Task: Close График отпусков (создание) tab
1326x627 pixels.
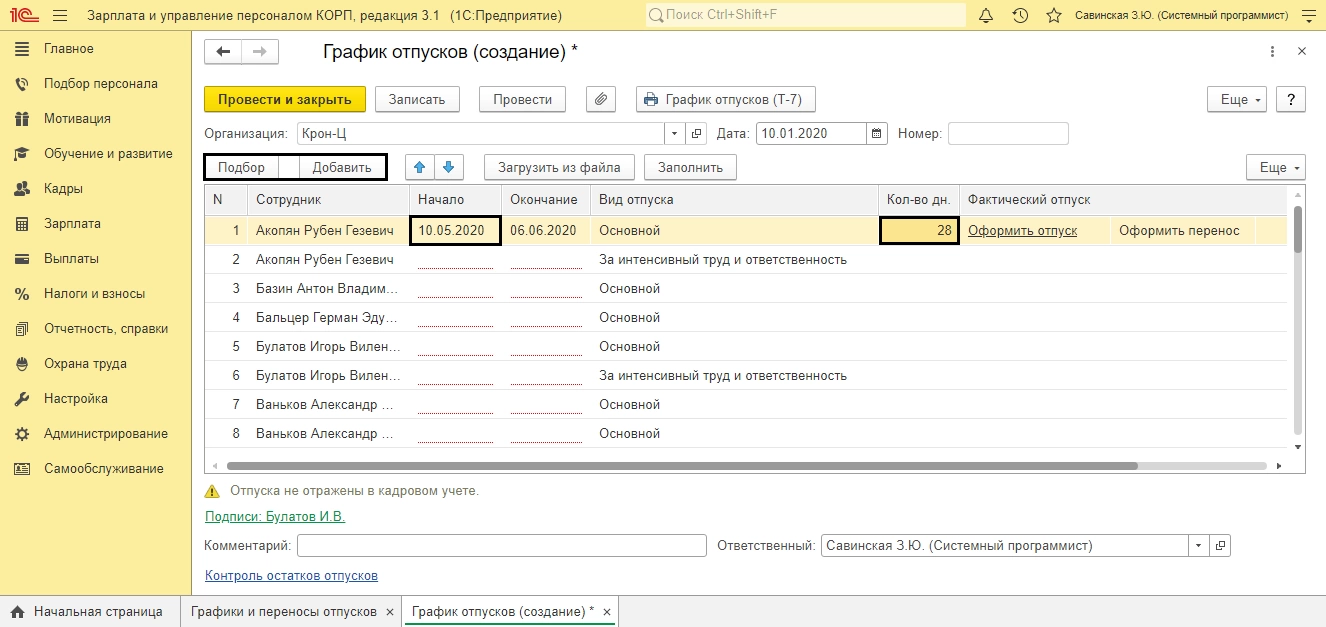Action: click(606, 611)
